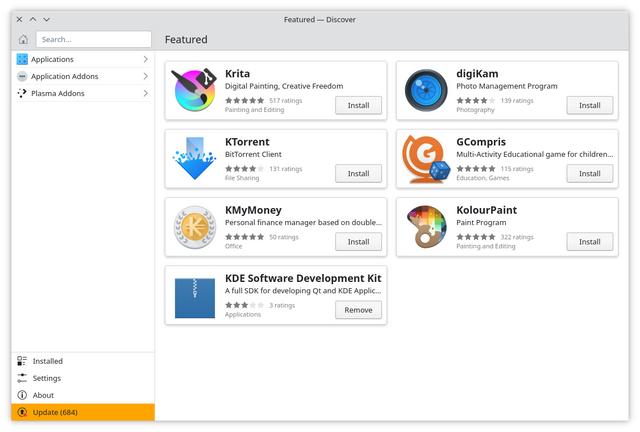Install KTorrent
The height and width of the screenshot is (432, 640).
[358, 174]
